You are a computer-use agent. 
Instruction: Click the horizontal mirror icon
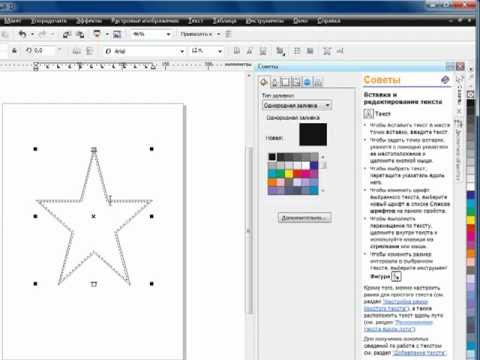click(x=77, y=51)
